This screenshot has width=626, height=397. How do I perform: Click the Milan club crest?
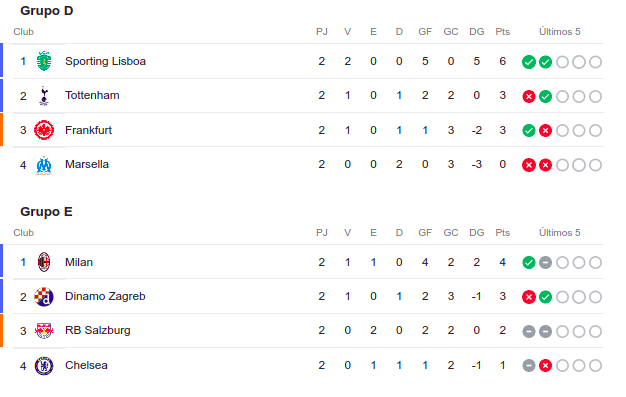click(44, 262)
